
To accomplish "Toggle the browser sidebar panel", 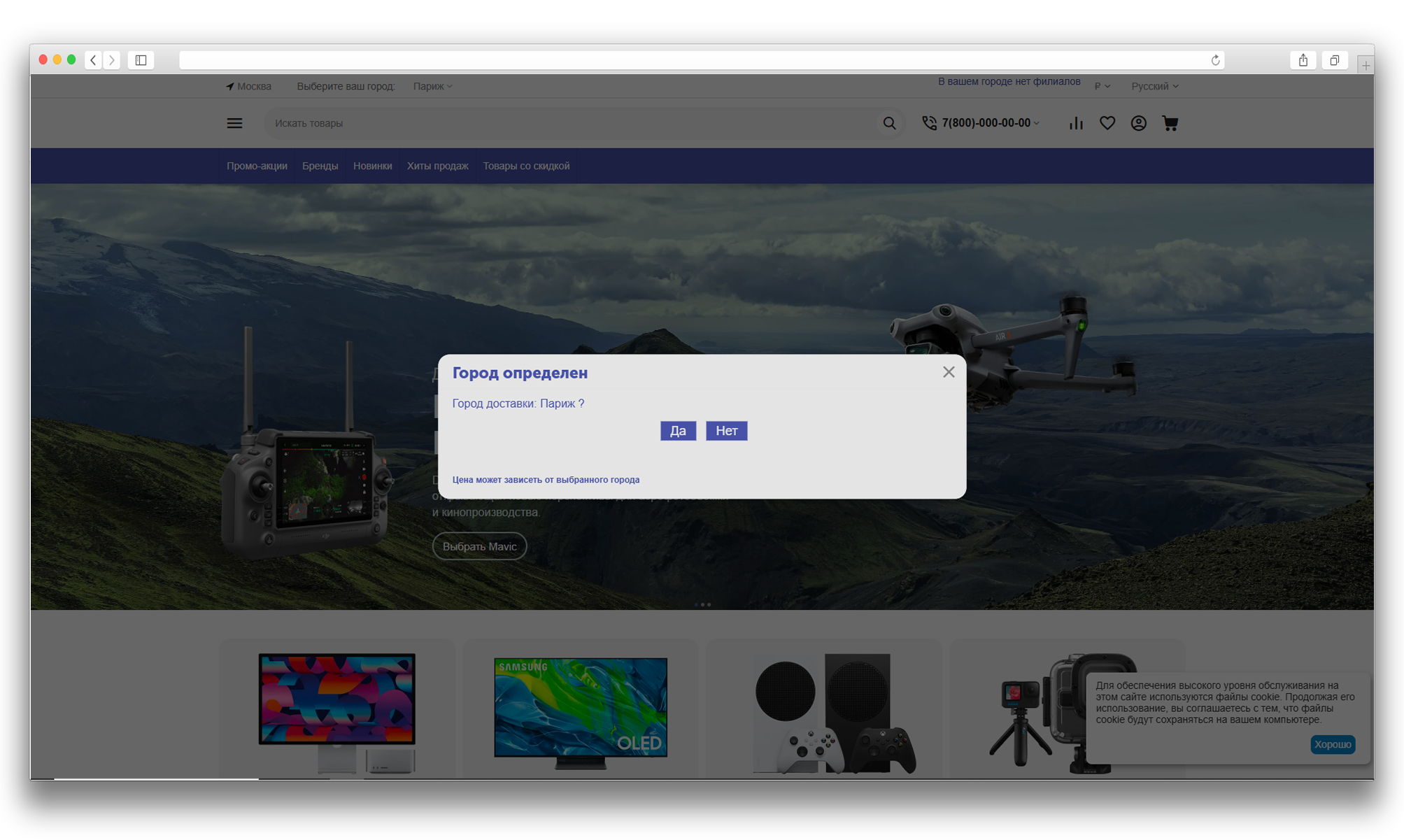I will coord(141,60).
